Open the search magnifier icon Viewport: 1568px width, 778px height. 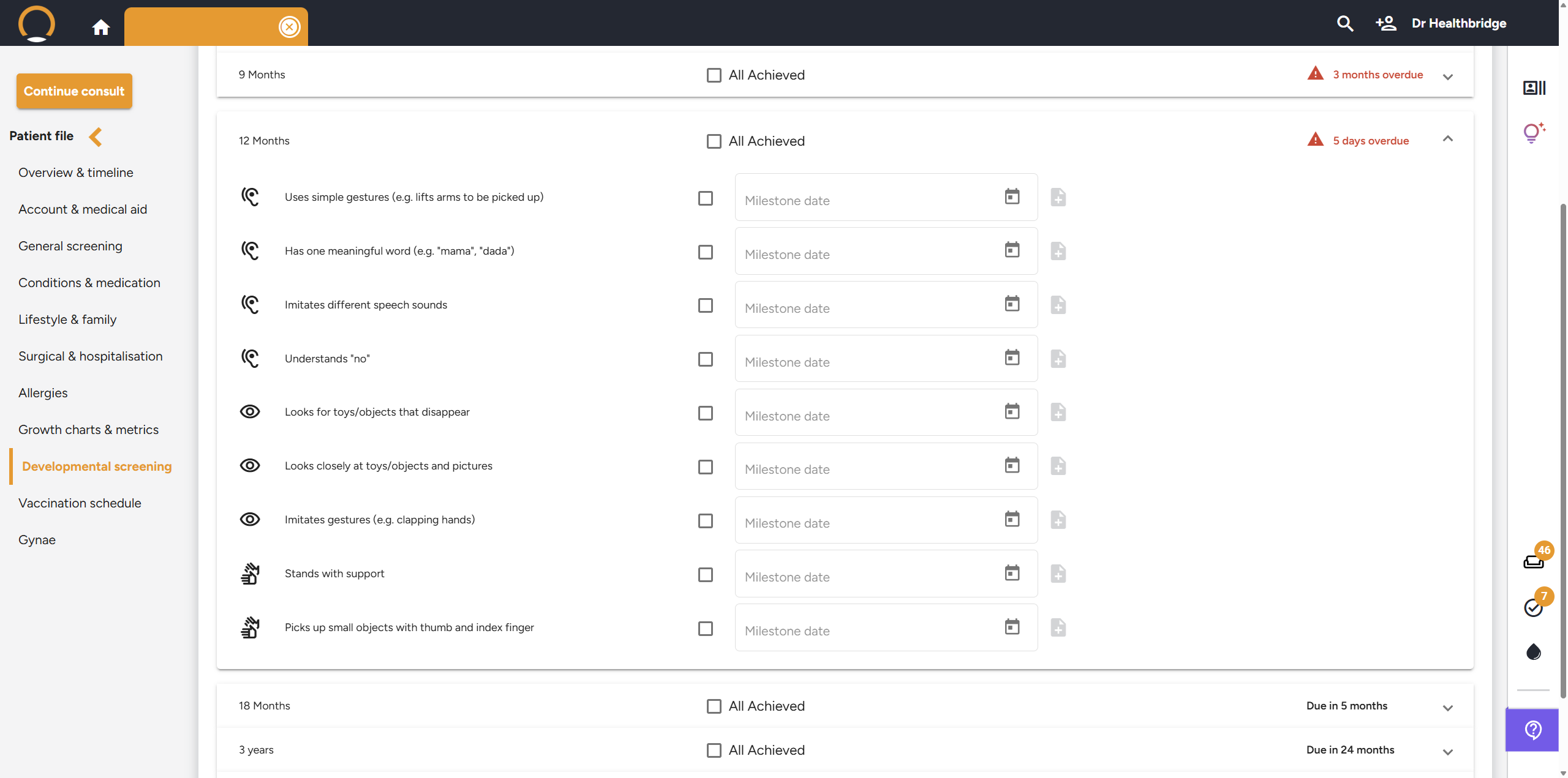click(x=1344, y=23)
